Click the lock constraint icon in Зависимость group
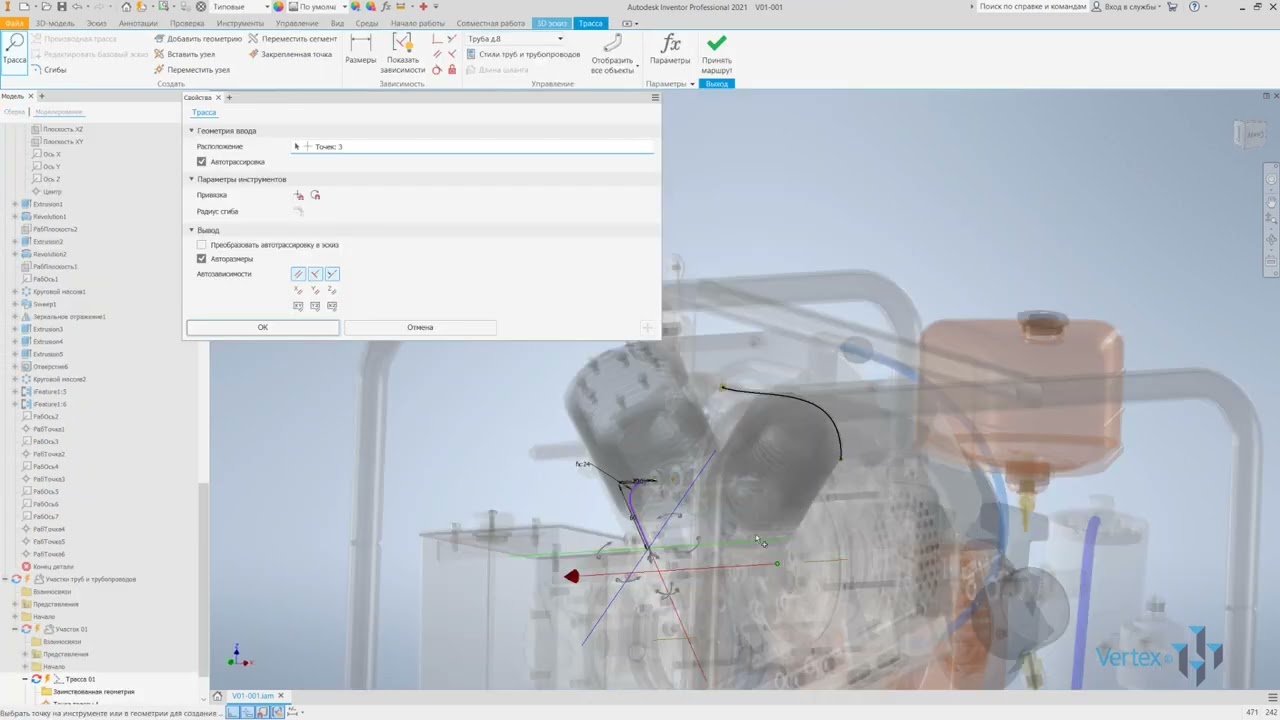 [x=452, y=70]
